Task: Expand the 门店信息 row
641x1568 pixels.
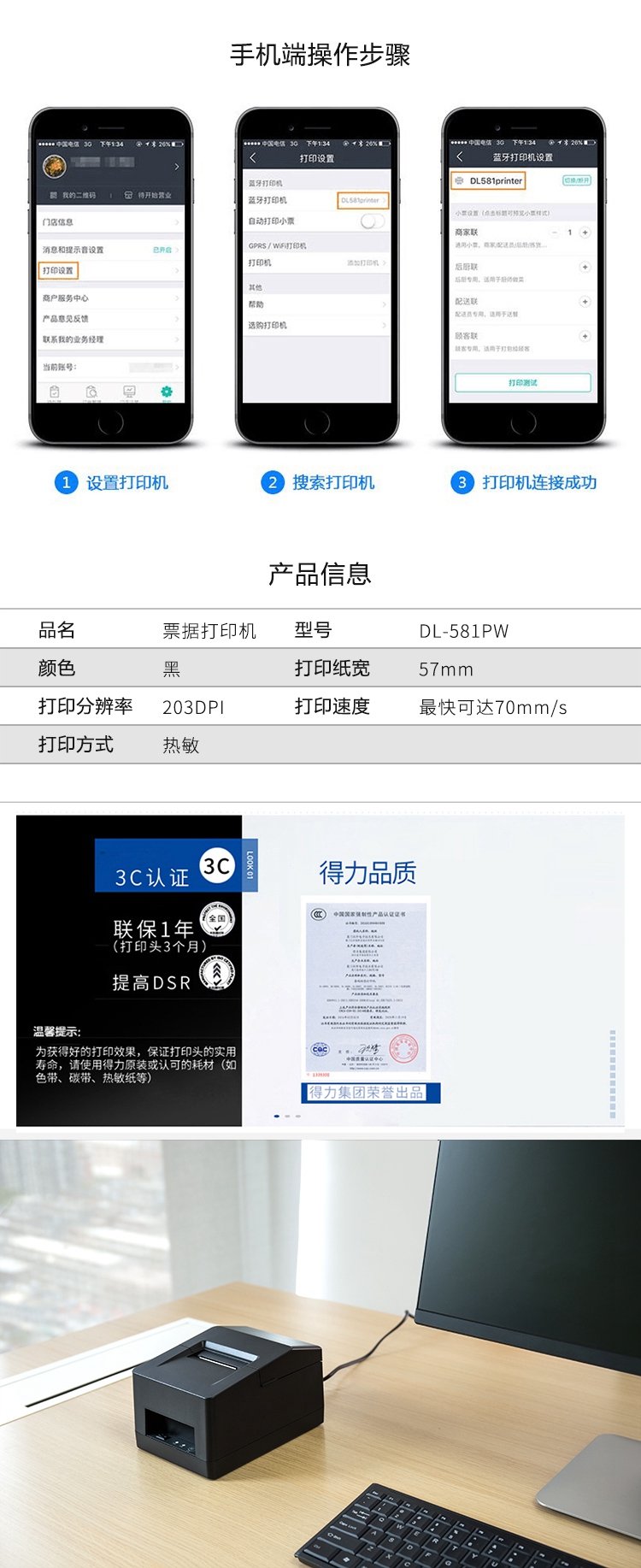Action: pyautogui.click(x=111, y=222)
